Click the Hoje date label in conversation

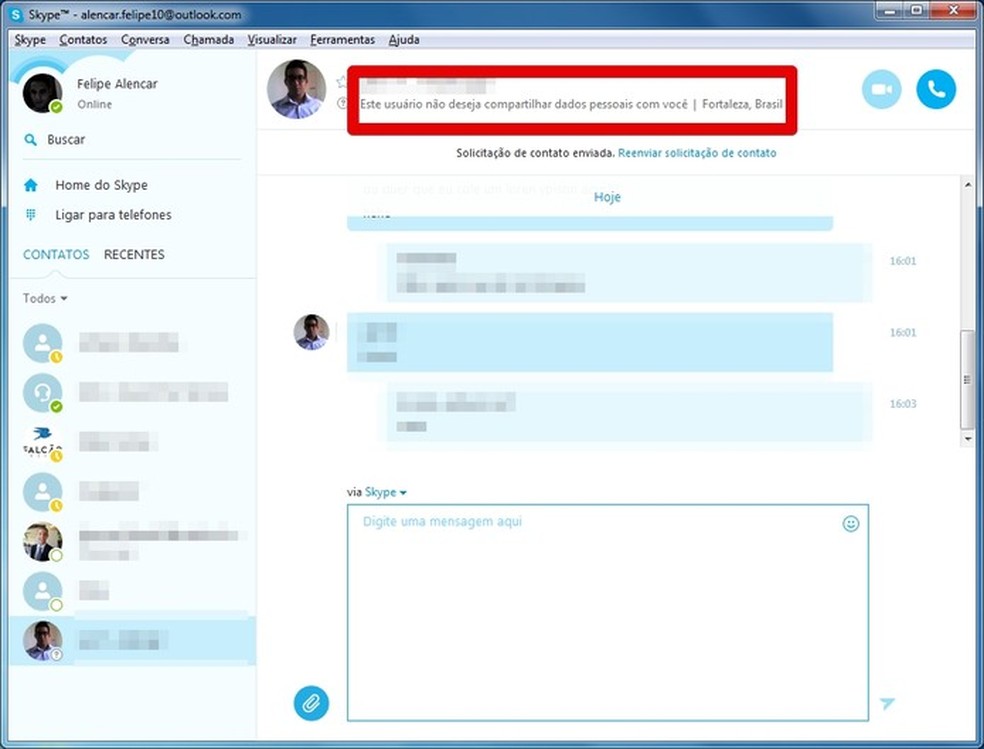pos(607,196)
